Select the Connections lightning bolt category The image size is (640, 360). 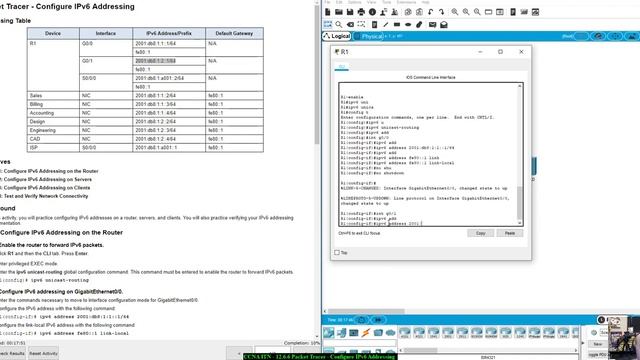(x=366, y=333)
